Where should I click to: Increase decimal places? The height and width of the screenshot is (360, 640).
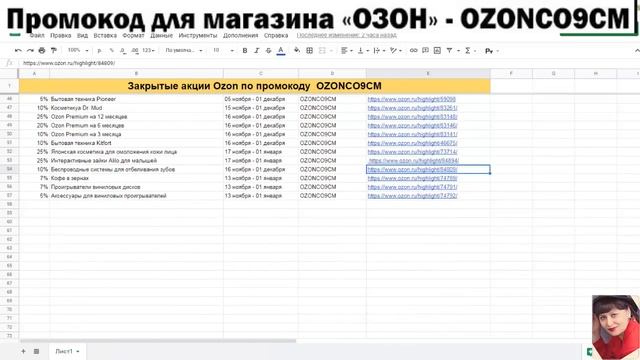tap(135, 51)
